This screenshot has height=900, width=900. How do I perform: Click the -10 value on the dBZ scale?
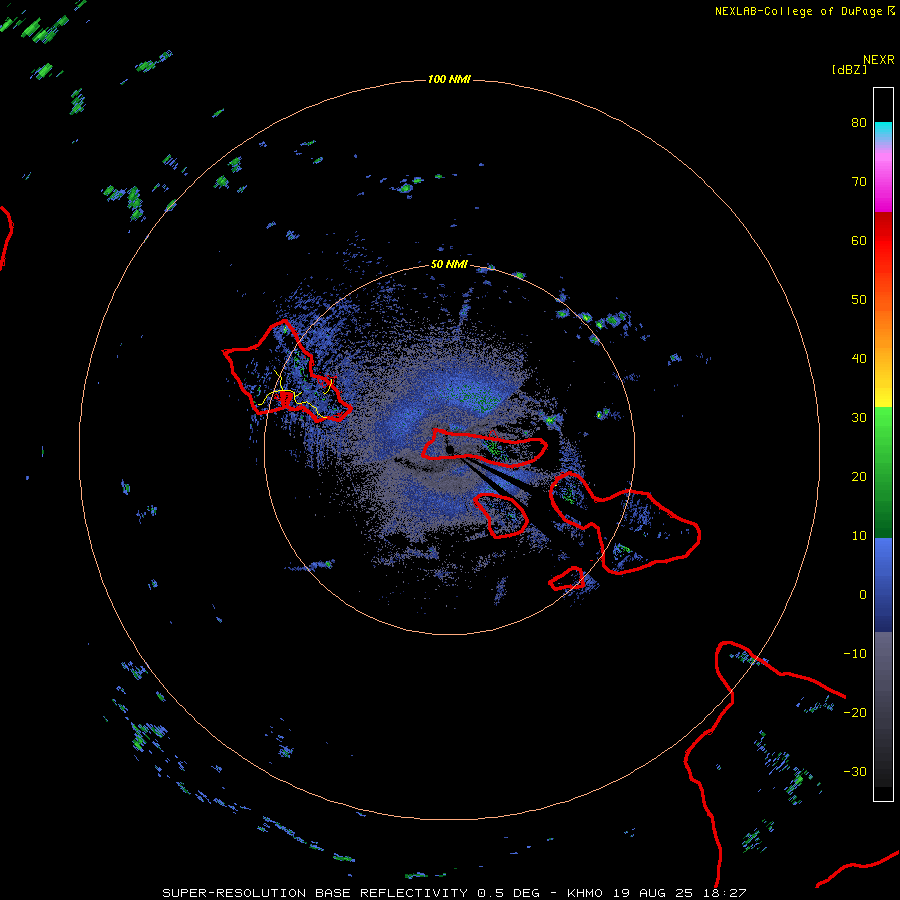click(x=855, y=654)
